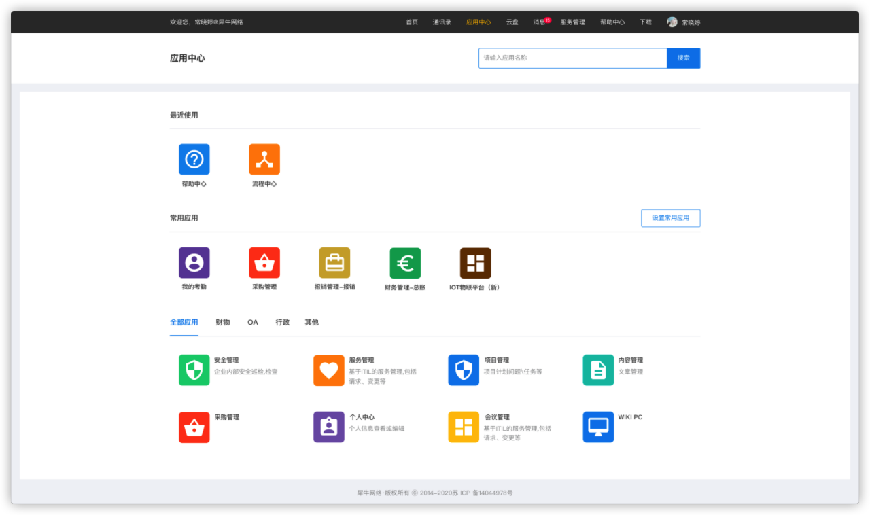The image size is (870, 515).
Task: Switch to the OA category tab
Action: [252, 322]
